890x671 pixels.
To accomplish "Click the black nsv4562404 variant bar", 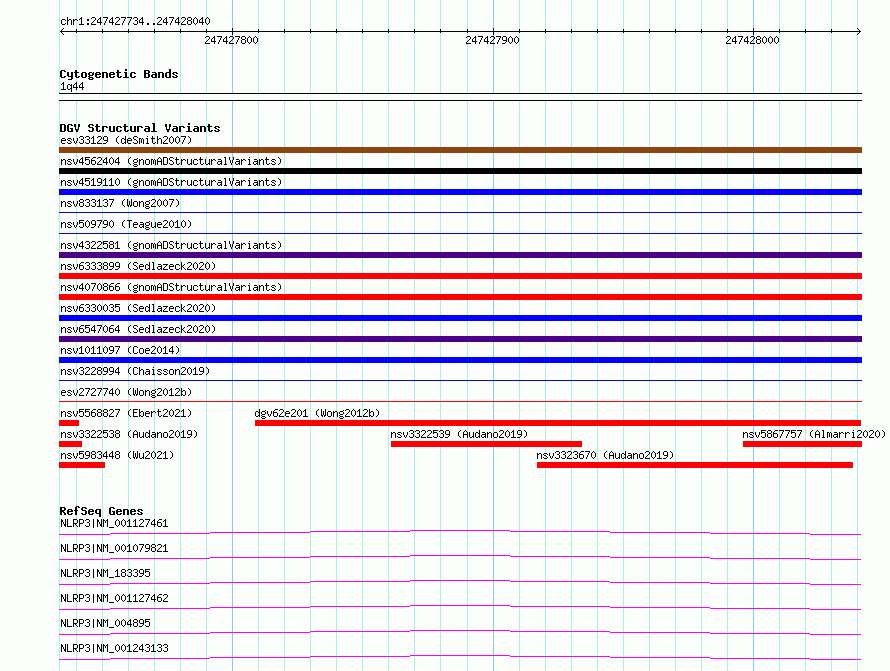I will pyautogui.click(x=460, y=171).
